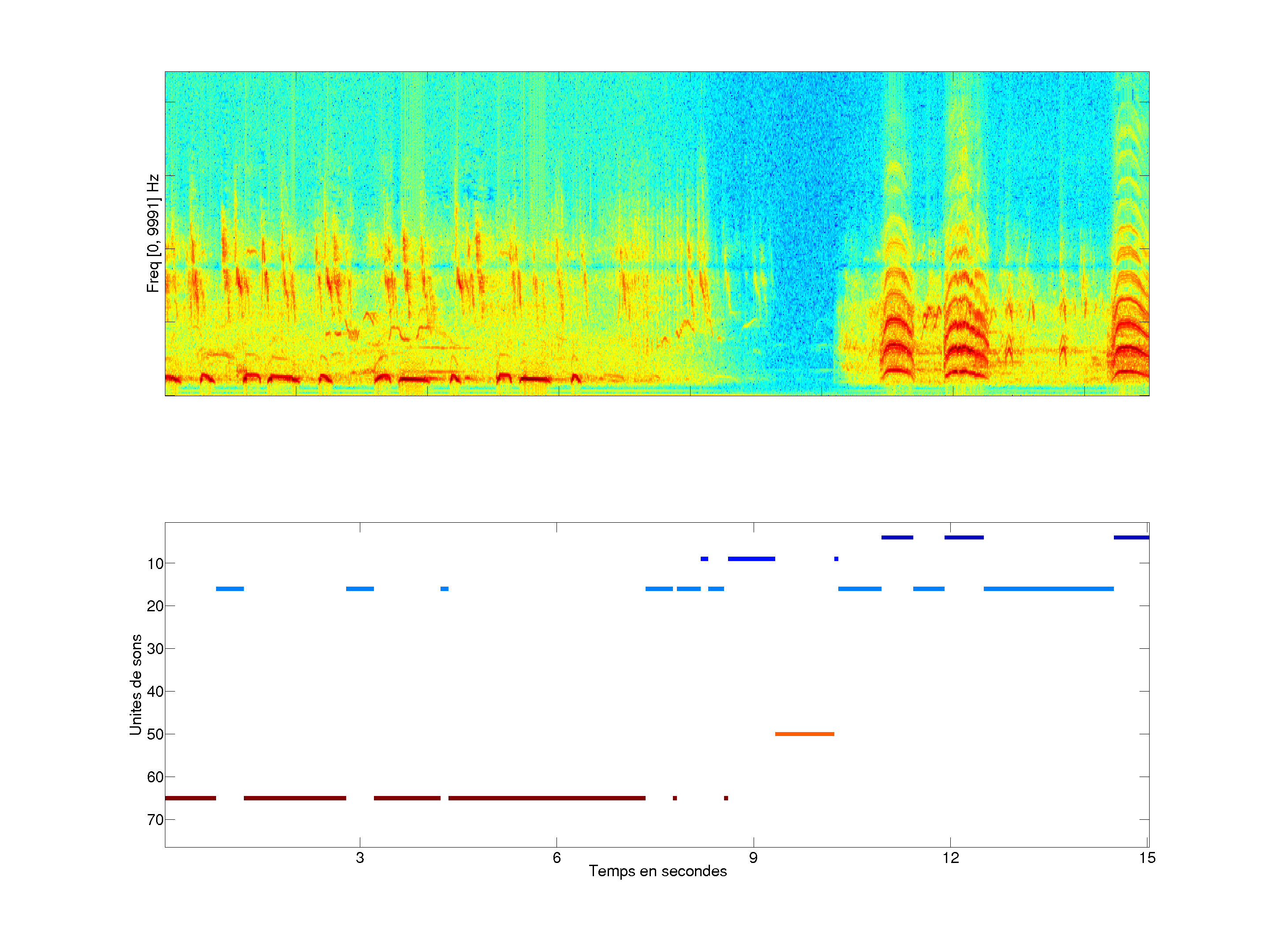
Task: Click the x-axis tick label 12
Action: pos(950,858)
